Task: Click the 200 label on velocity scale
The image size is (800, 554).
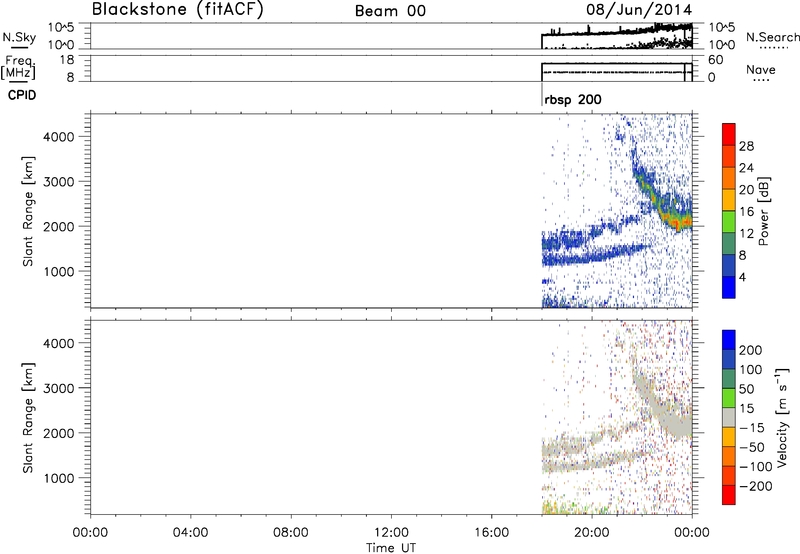Action: pyautogui.click(x=751, y=350)
